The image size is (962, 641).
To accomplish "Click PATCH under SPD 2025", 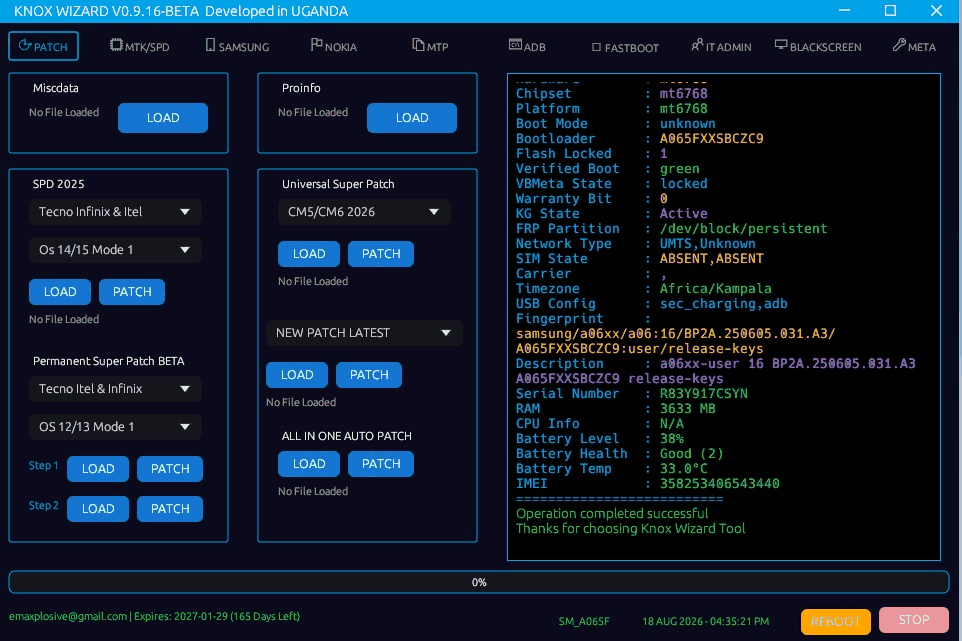I will click(132, 292).
